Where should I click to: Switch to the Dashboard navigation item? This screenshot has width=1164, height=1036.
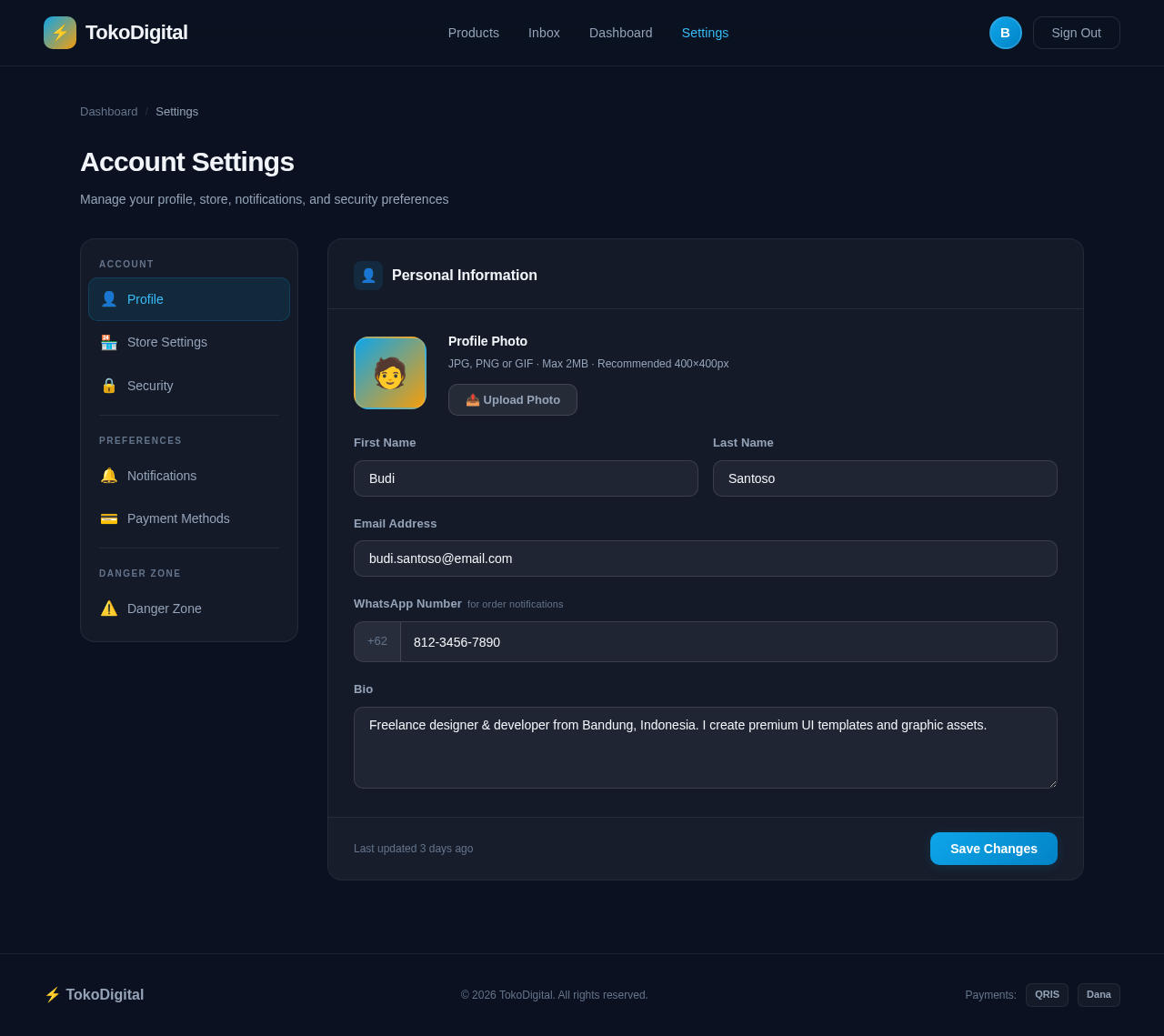tap(620, 32)
